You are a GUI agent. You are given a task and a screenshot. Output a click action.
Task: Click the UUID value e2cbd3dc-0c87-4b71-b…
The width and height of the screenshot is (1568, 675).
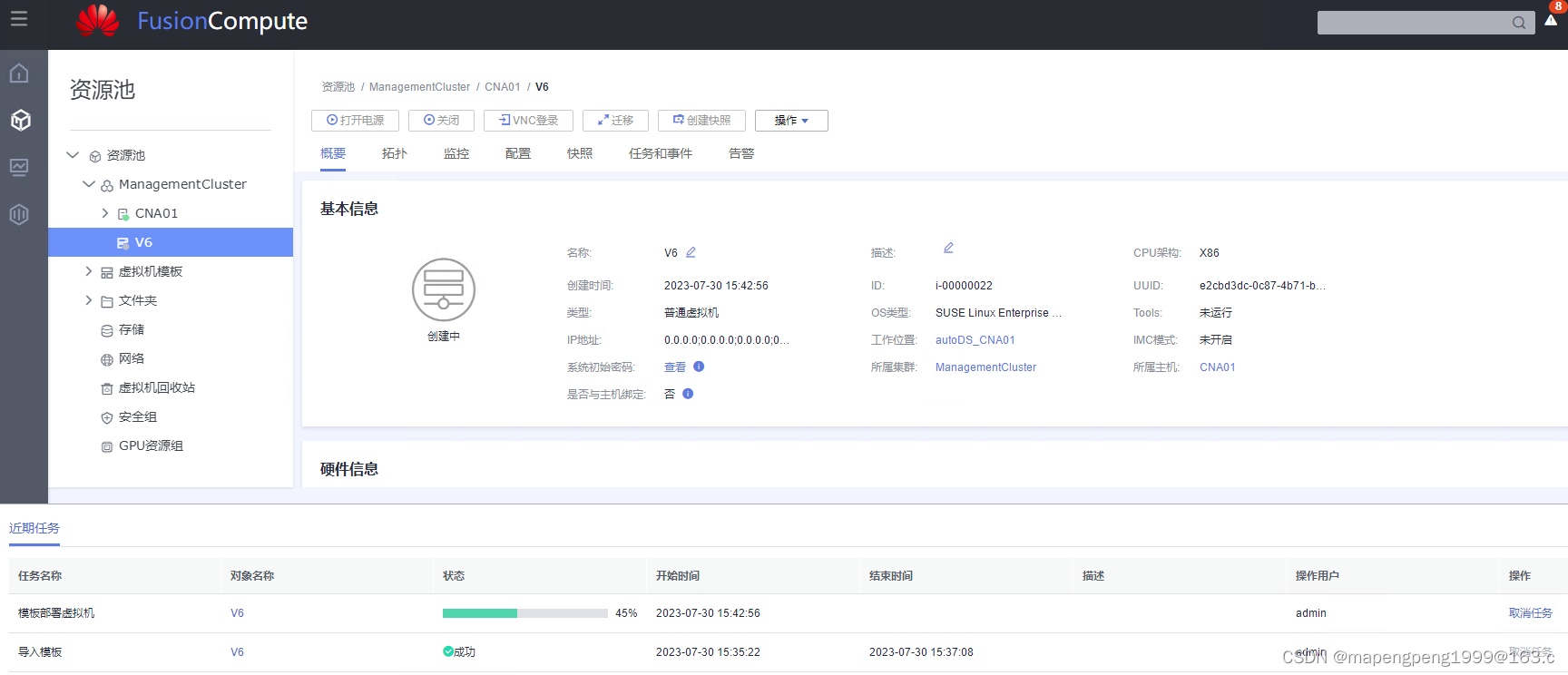click(1262, 286)
